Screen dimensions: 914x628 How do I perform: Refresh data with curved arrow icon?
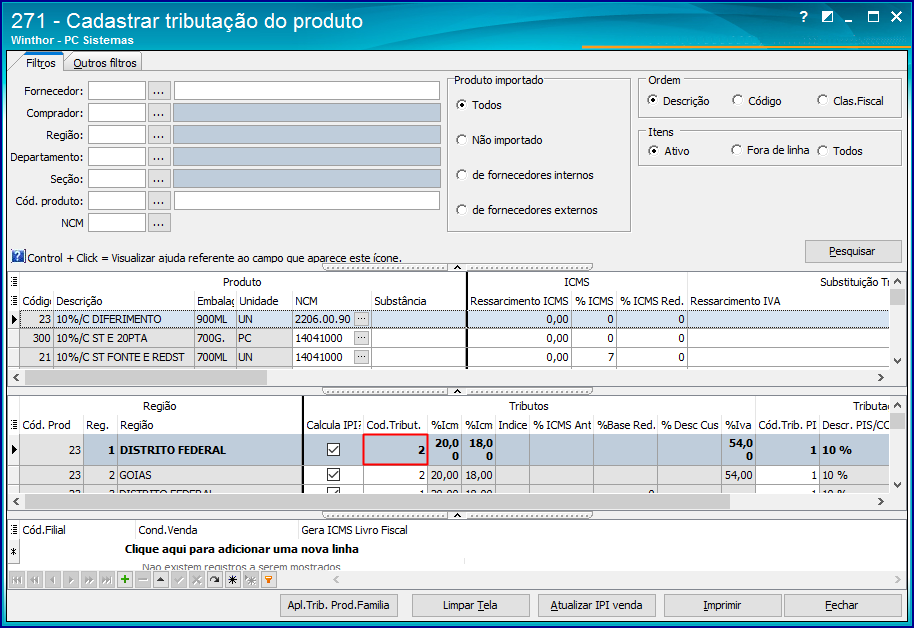[215, 580]
